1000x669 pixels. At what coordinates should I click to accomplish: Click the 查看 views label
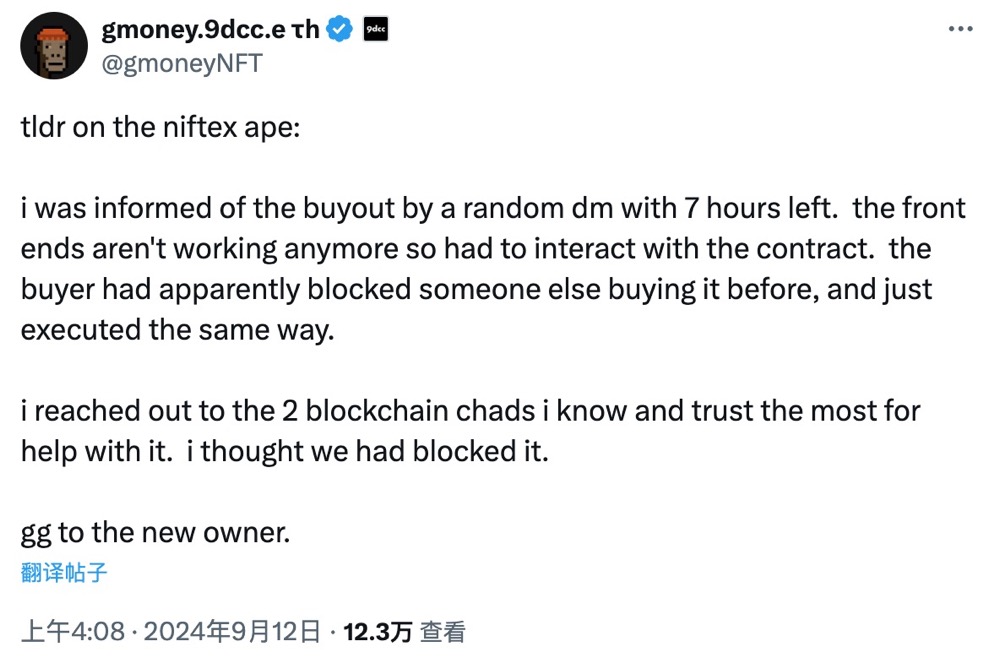442,632
